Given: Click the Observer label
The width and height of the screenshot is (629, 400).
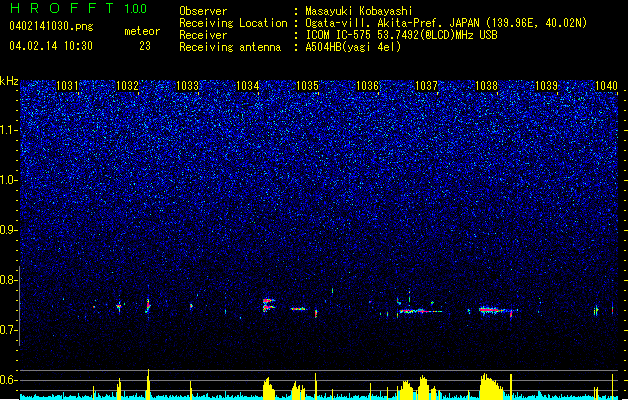Looking at the screenshot, I should point(203,11).
